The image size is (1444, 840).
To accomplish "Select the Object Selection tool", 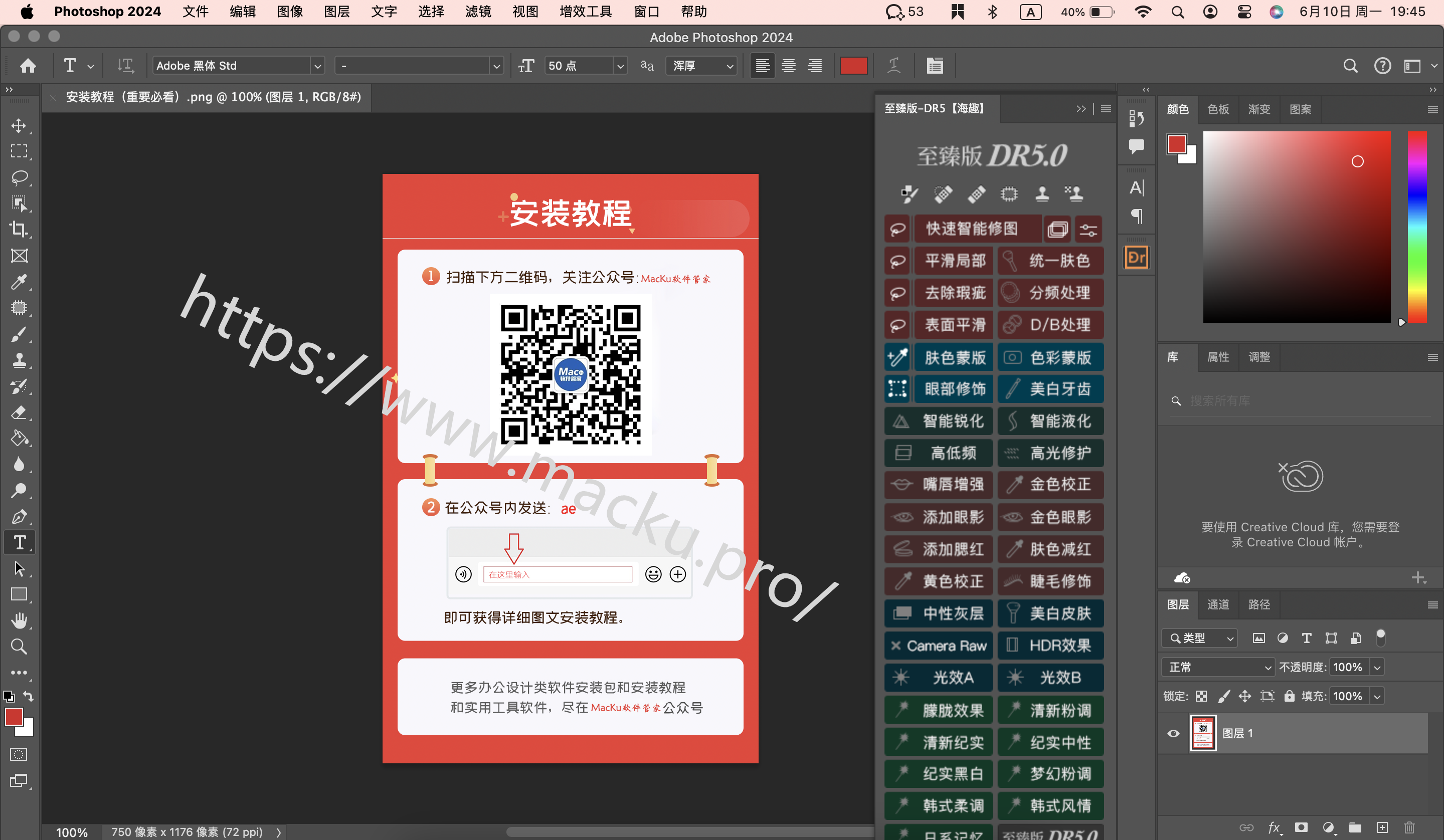I will (20, 203).
